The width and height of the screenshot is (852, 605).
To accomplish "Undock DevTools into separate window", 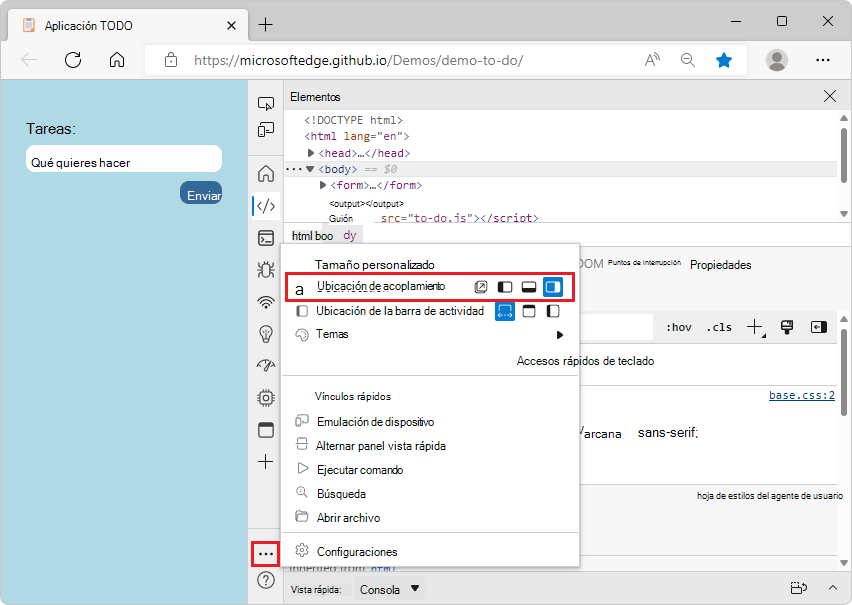I will point(481,287).
